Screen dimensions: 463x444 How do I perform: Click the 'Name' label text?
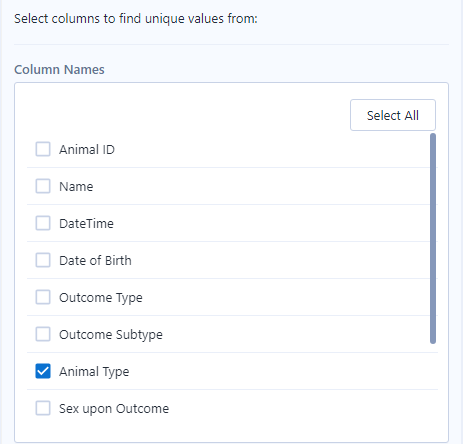[x=76, y=186]
